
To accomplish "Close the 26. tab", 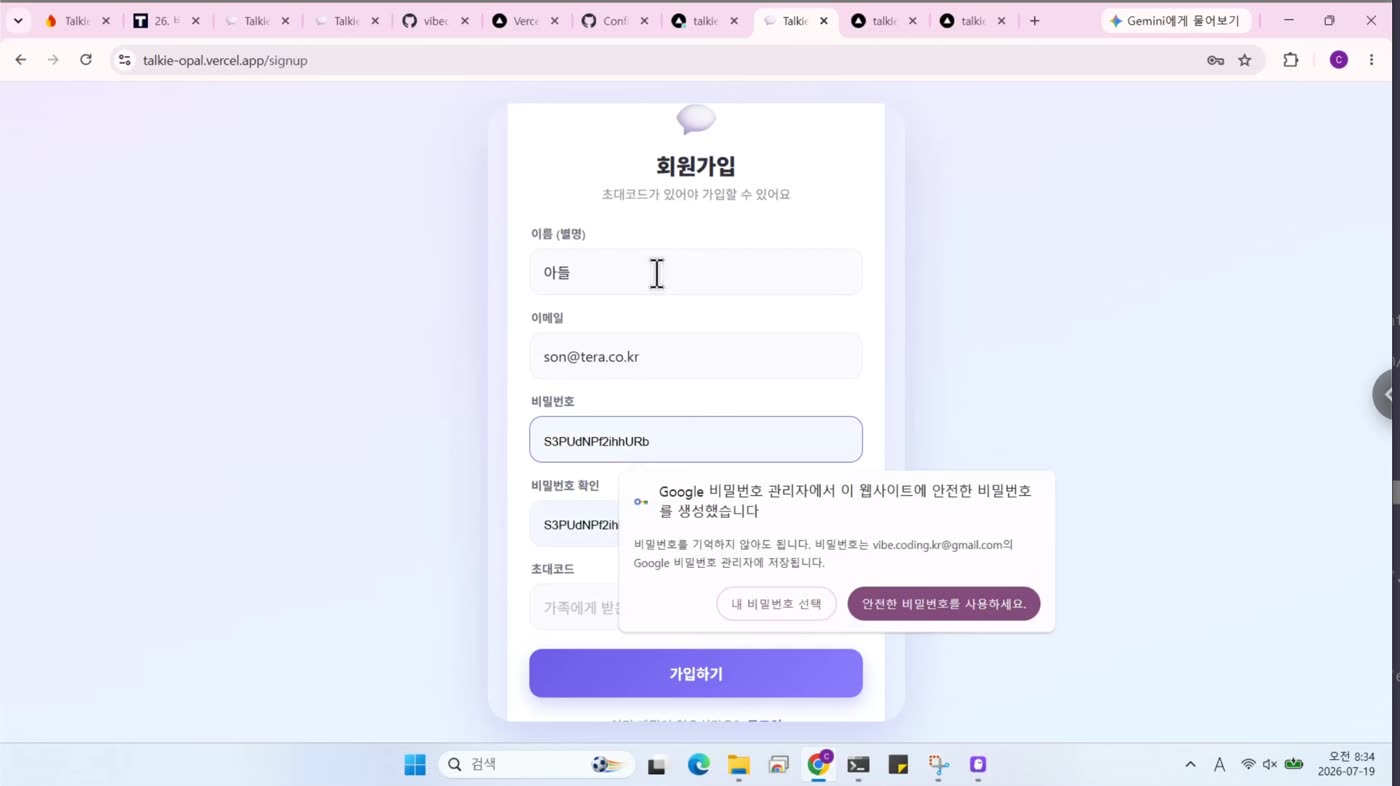I will click(195, 21).
